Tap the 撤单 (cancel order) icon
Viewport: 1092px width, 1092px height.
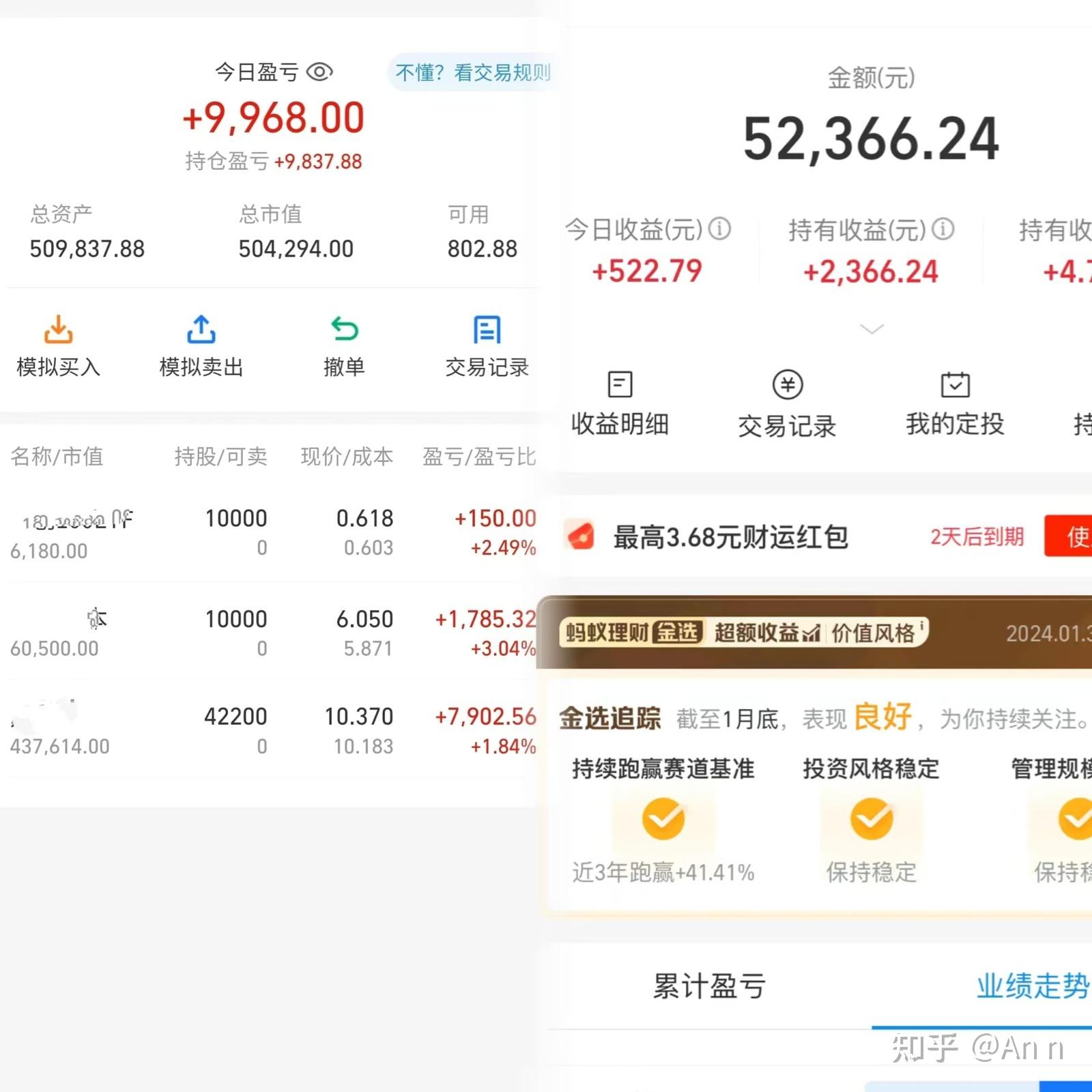(x=344, y=329)
